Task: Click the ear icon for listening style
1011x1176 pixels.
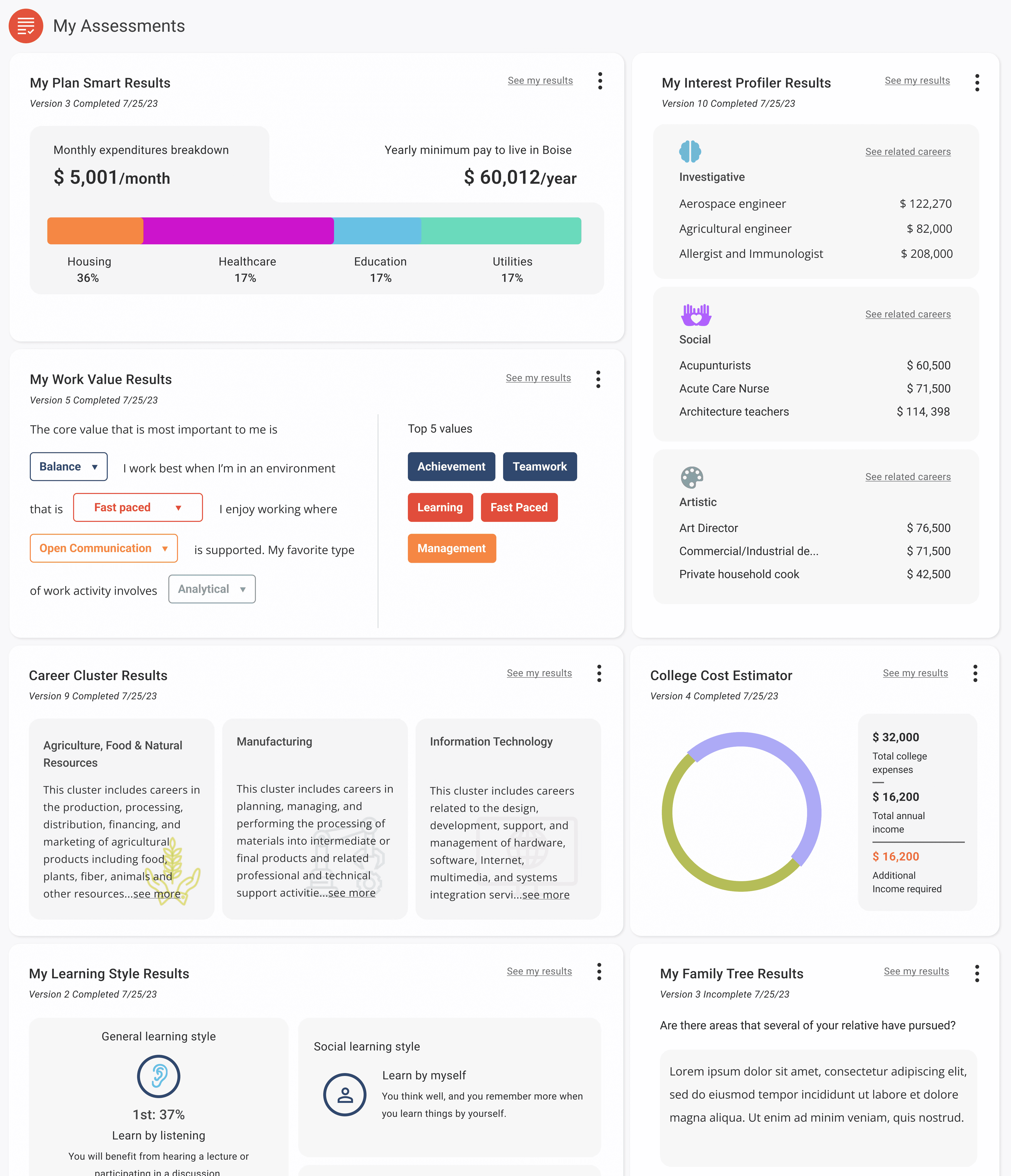Action: pos(158,1076)
